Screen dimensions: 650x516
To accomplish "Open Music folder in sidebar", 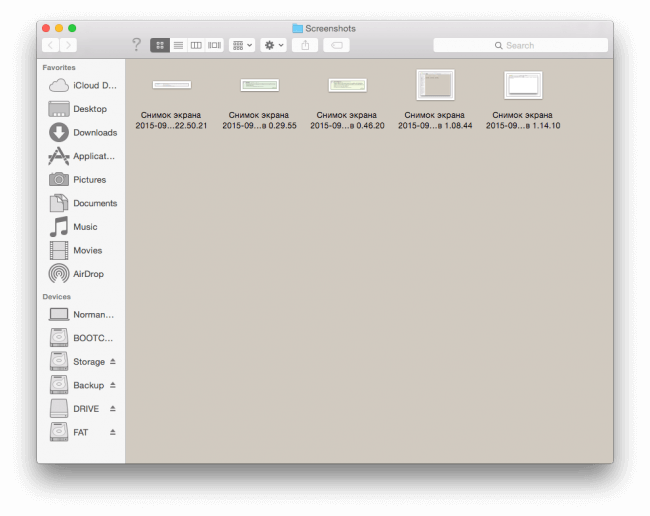I will [82, 227].
